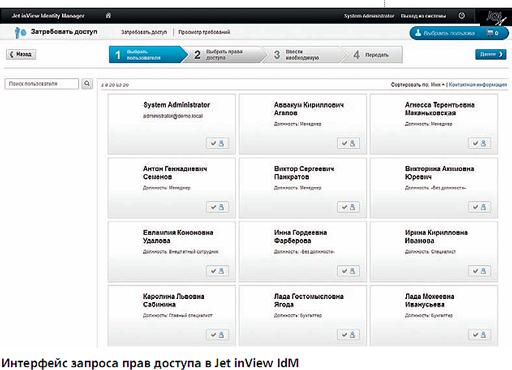Click the Затребовать доступ user icon
This screenshot has width=512, height=370.
tap(20, 33)
